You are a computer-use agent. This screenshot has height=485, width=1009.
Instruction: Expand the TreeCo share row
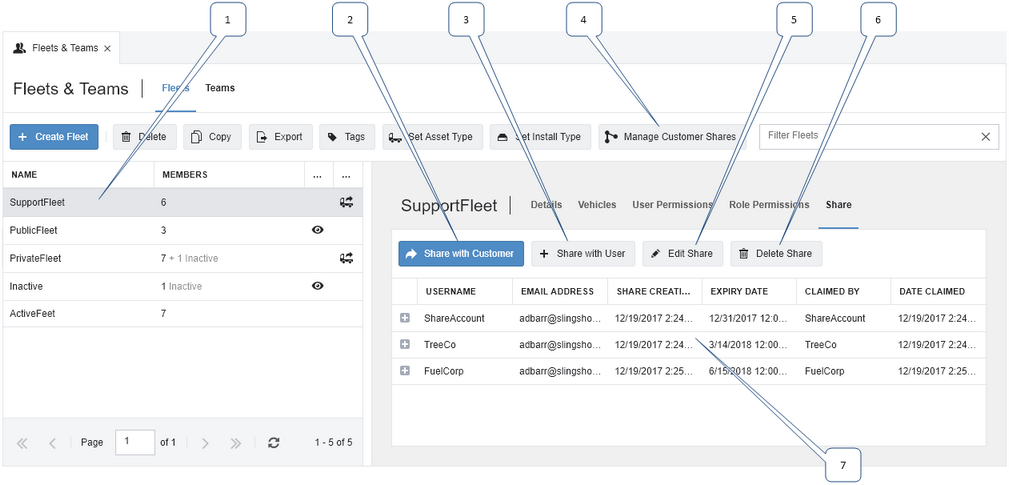click(405, 345)
